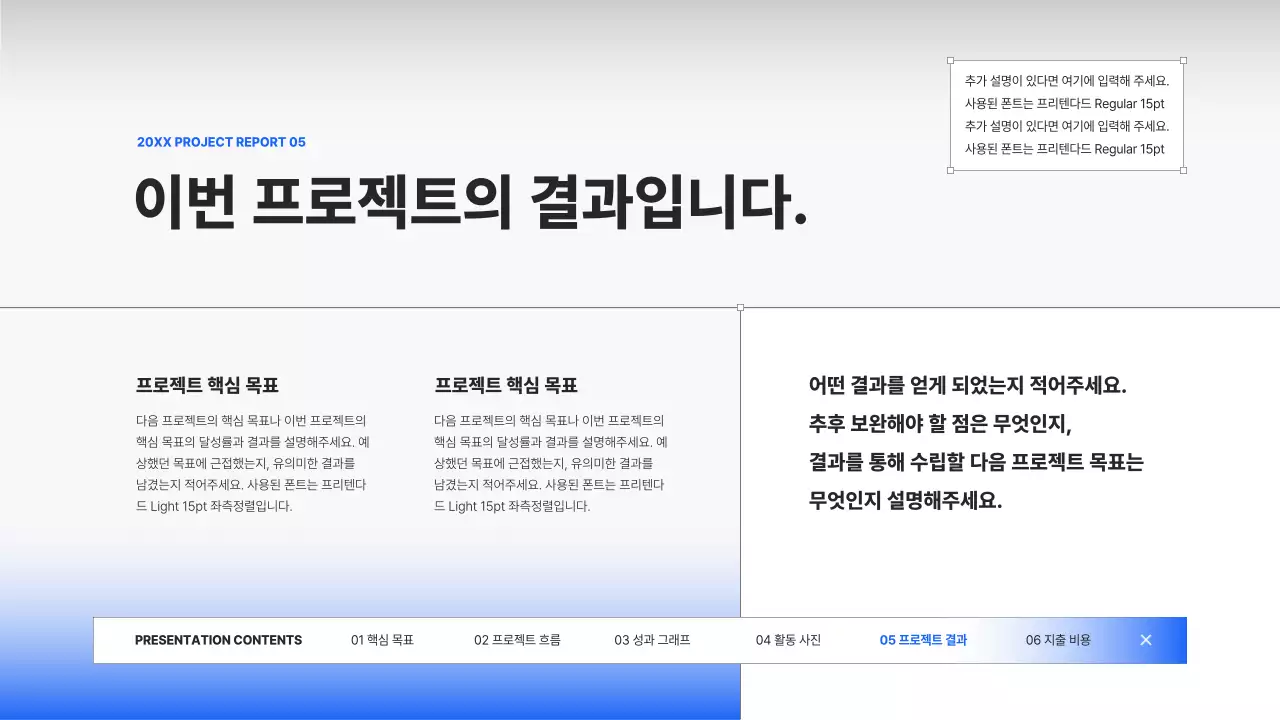The height and width of the screenshot is (720, 1280).
Task: Select the slide title "이번 프로젝트의 결과입니다."
Action: pyautogui.click(x=475, y=203)
